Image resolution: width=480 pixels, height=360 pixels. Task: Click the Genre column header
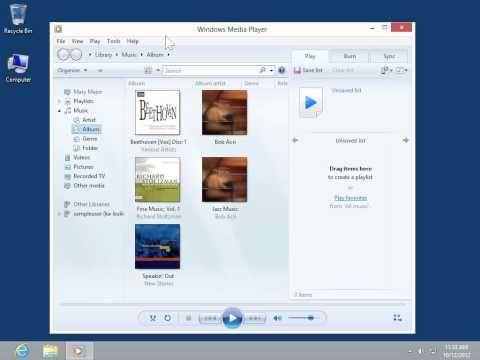[x=251, y=83]
